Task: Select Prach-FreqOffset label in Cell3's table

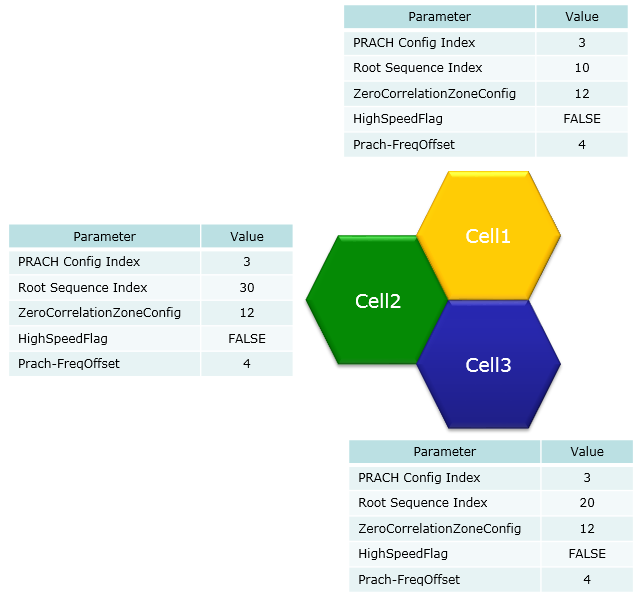Action: pyautogui.click(x=409, y=579)
